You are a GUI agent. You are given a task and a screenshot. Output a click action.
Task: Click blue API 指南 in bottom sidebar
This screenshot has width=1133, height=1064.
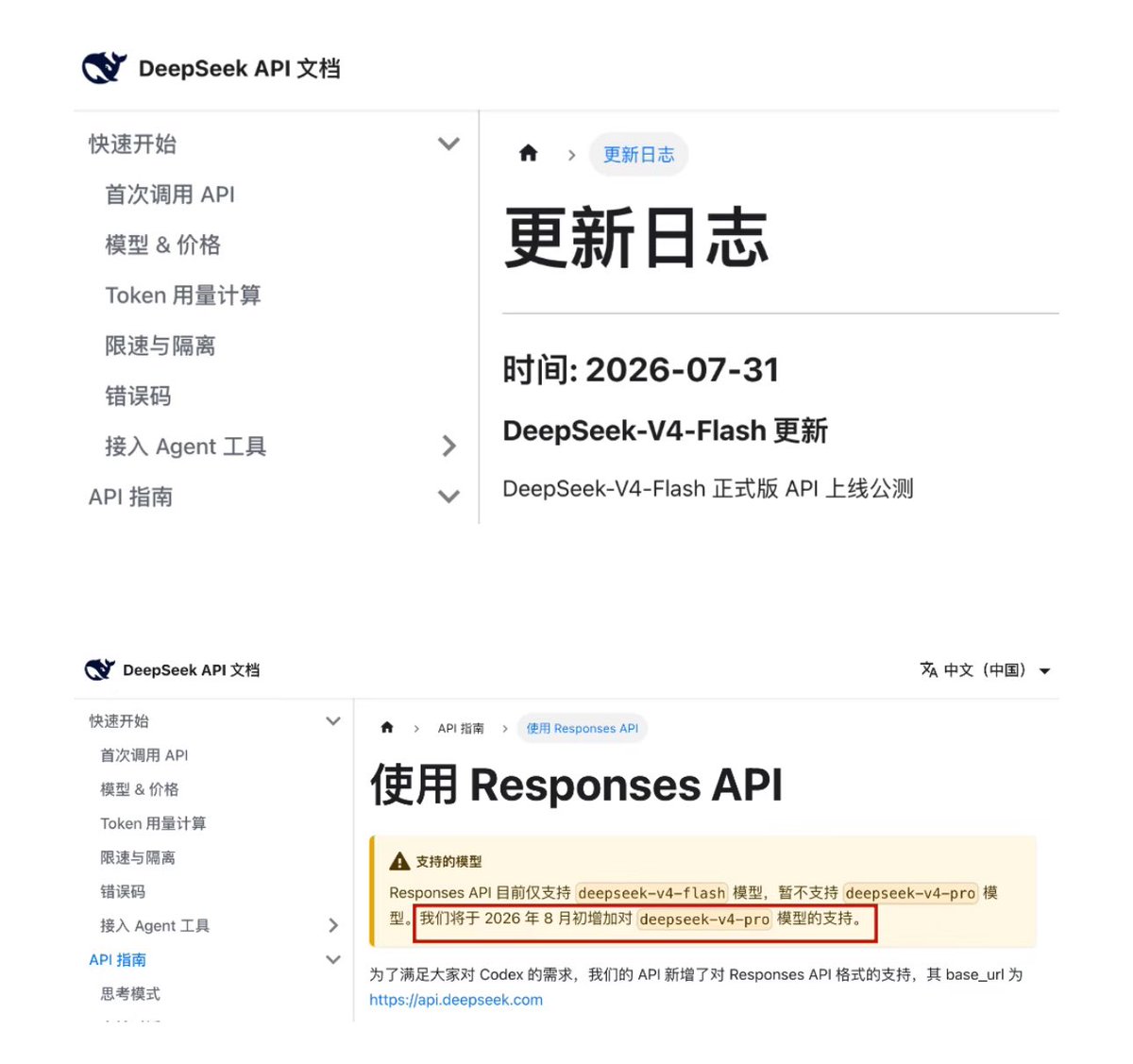coord(117,959)
